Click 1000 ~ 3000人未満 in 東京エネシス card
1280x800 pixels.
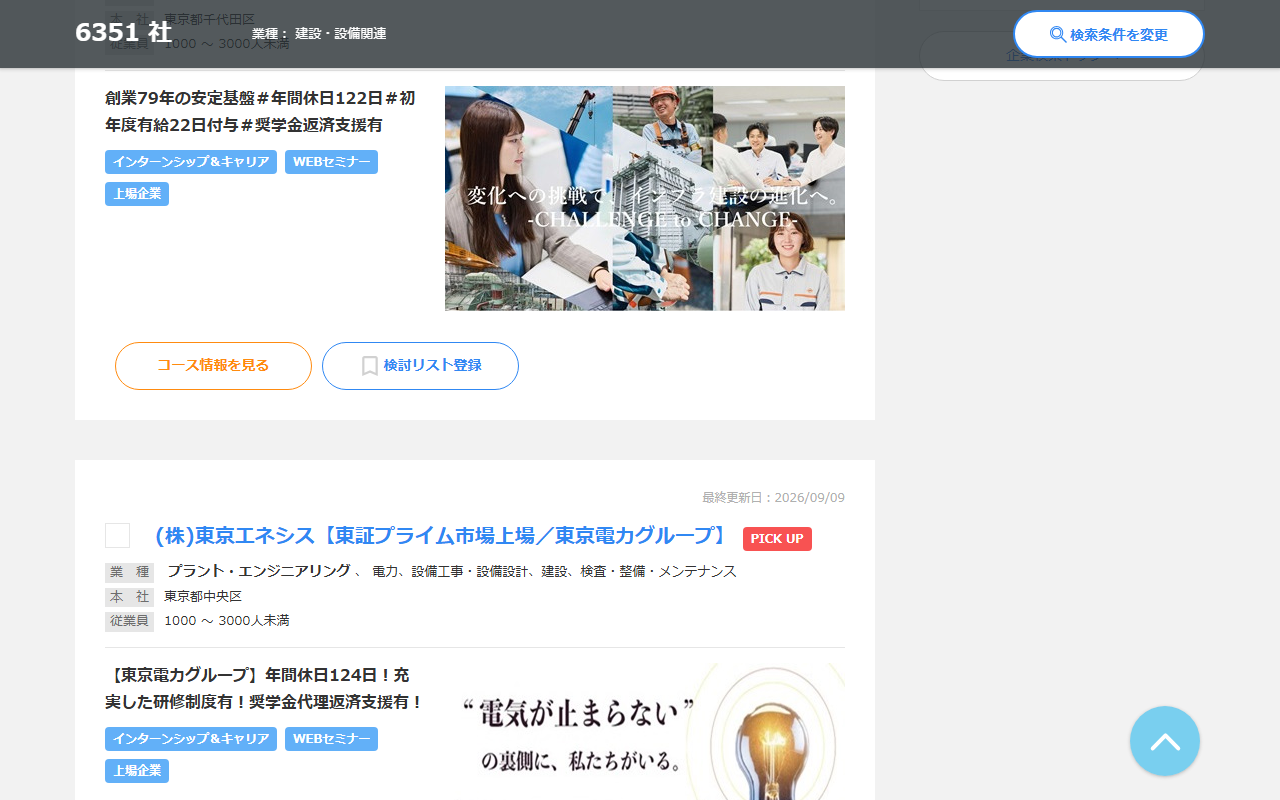click(x=227, y=621)
